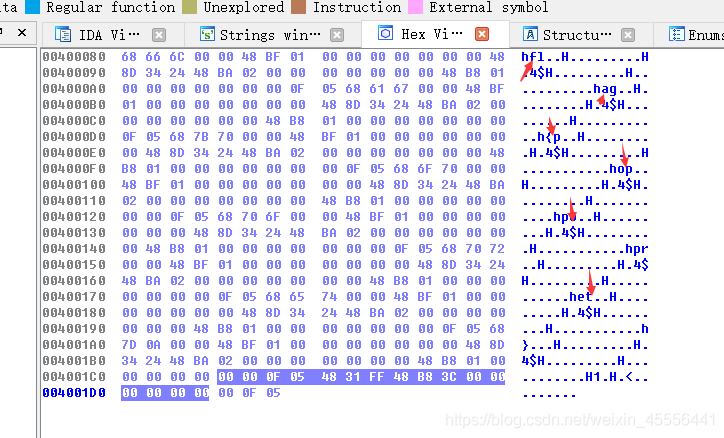Click the Regular function legend color swatch
Viewport: 724px width, 438px height.
click(32, 7)
